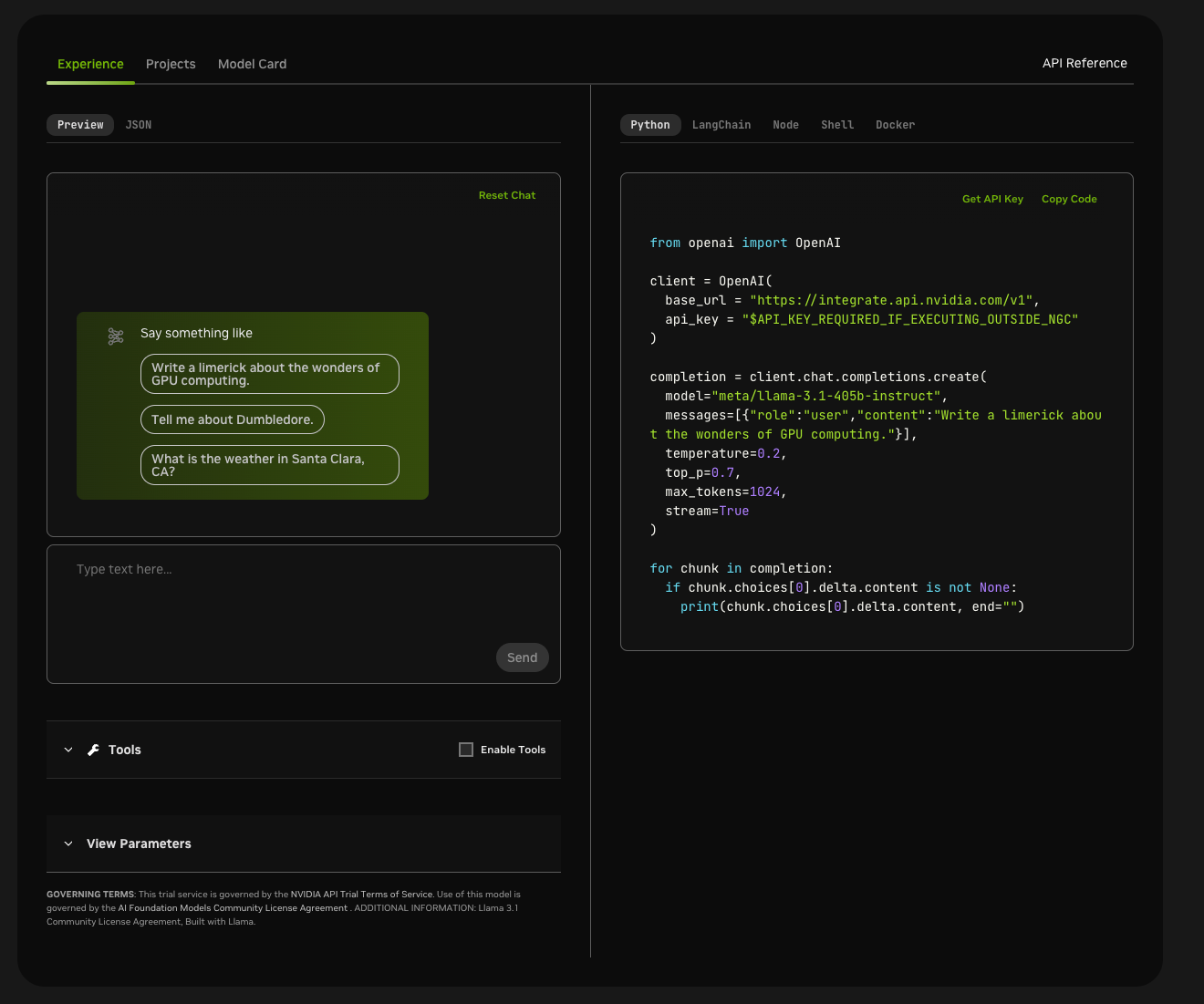Click Get API Key
The width and height of the screenshot is (1204, 1004).
point(992,199)
